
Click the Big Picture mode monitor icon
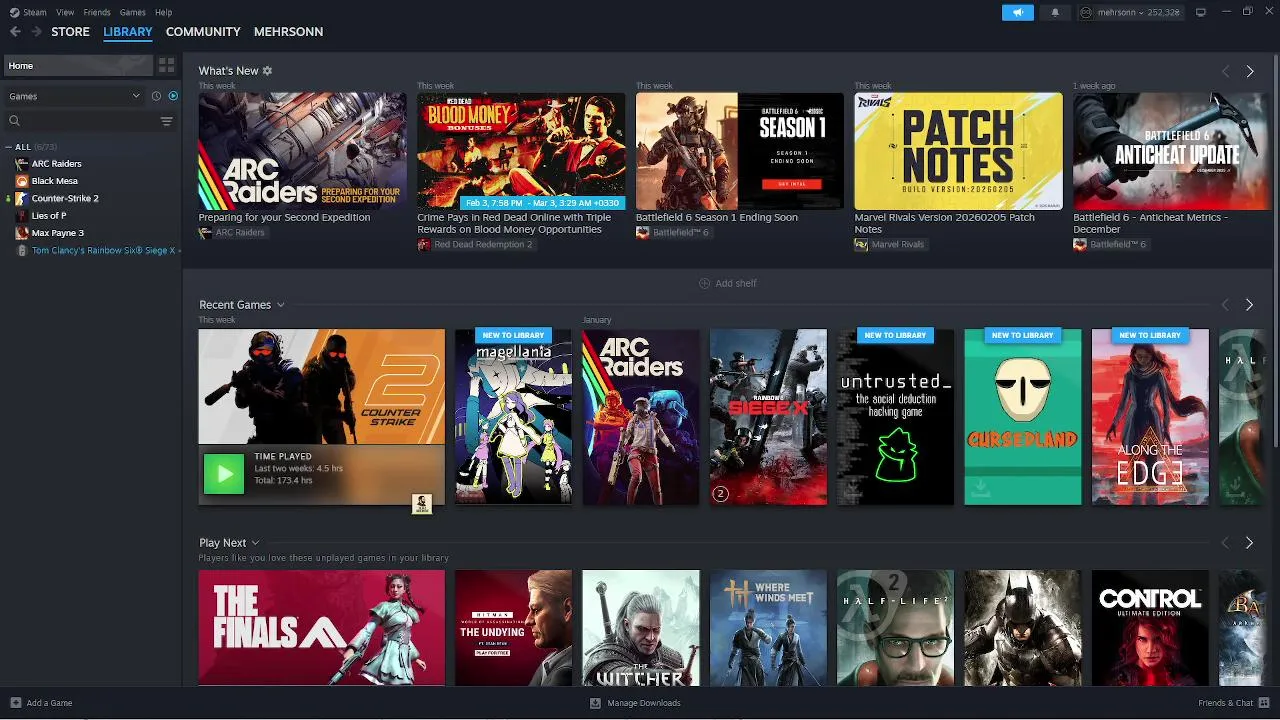click(1201, 12)
